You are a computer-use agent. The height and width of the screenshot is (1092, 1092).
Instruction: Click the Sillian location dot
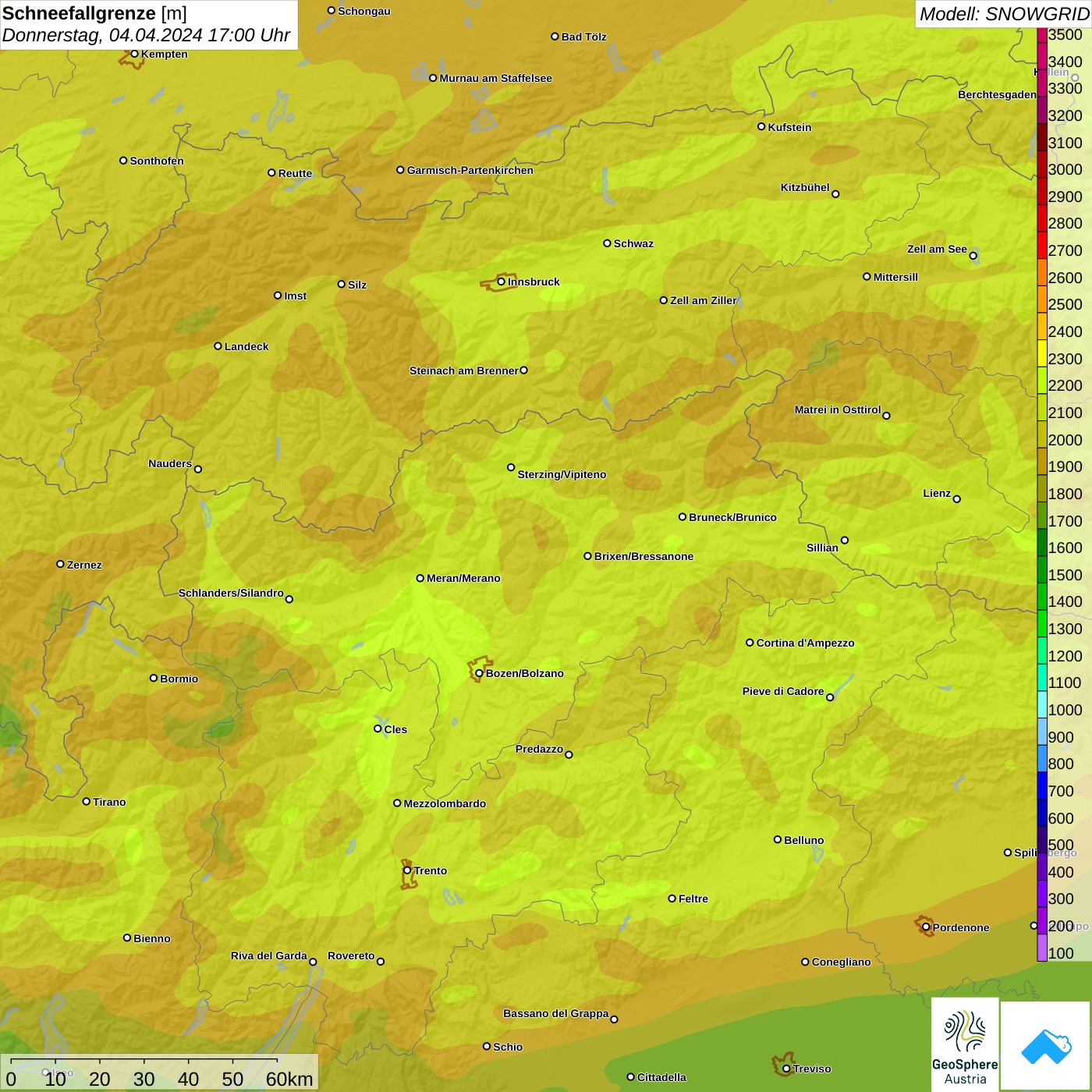[845, 540]
